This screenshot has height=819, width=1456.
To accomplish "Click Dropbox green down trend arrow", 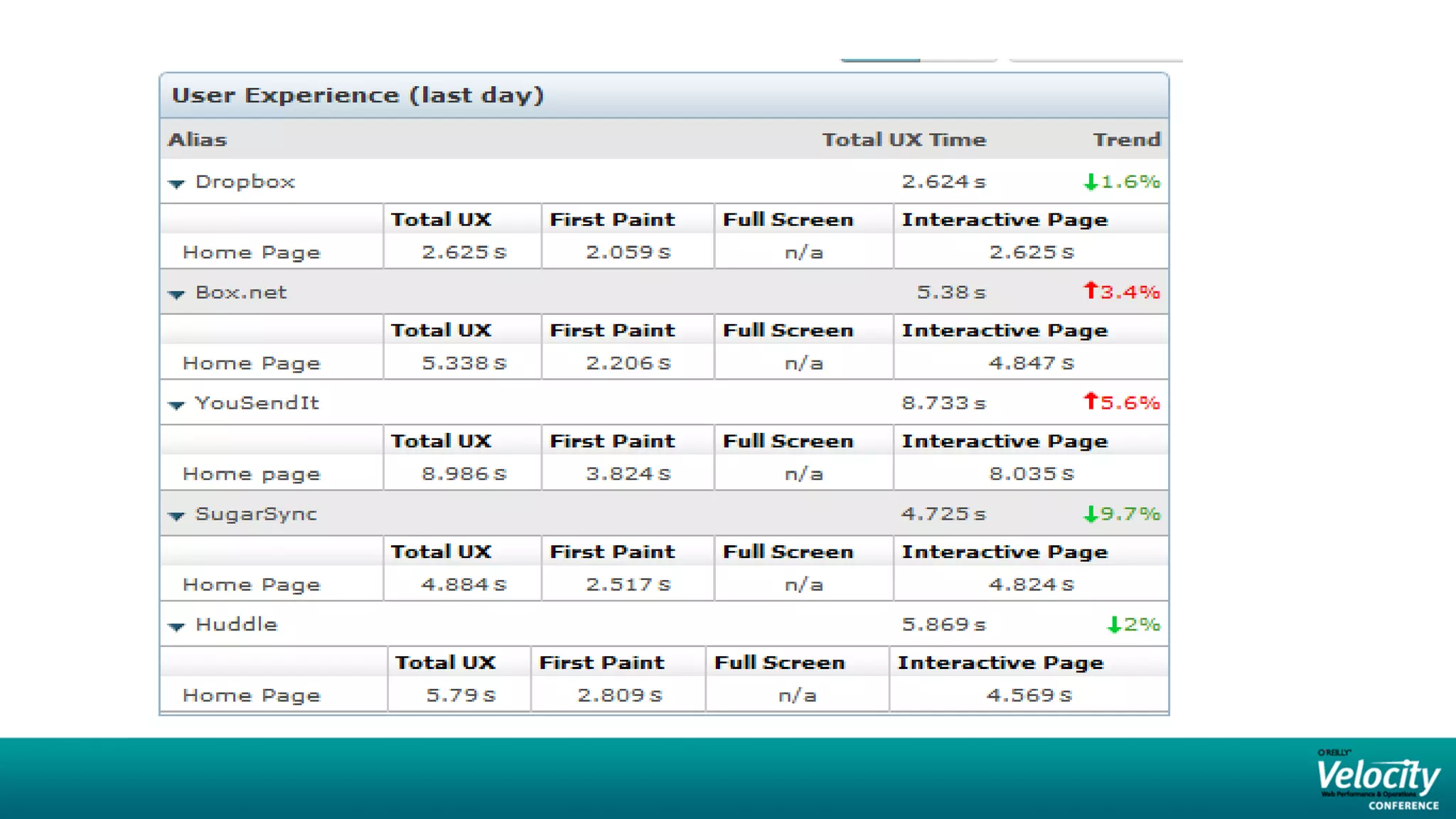I will (x=1091, y=182).
